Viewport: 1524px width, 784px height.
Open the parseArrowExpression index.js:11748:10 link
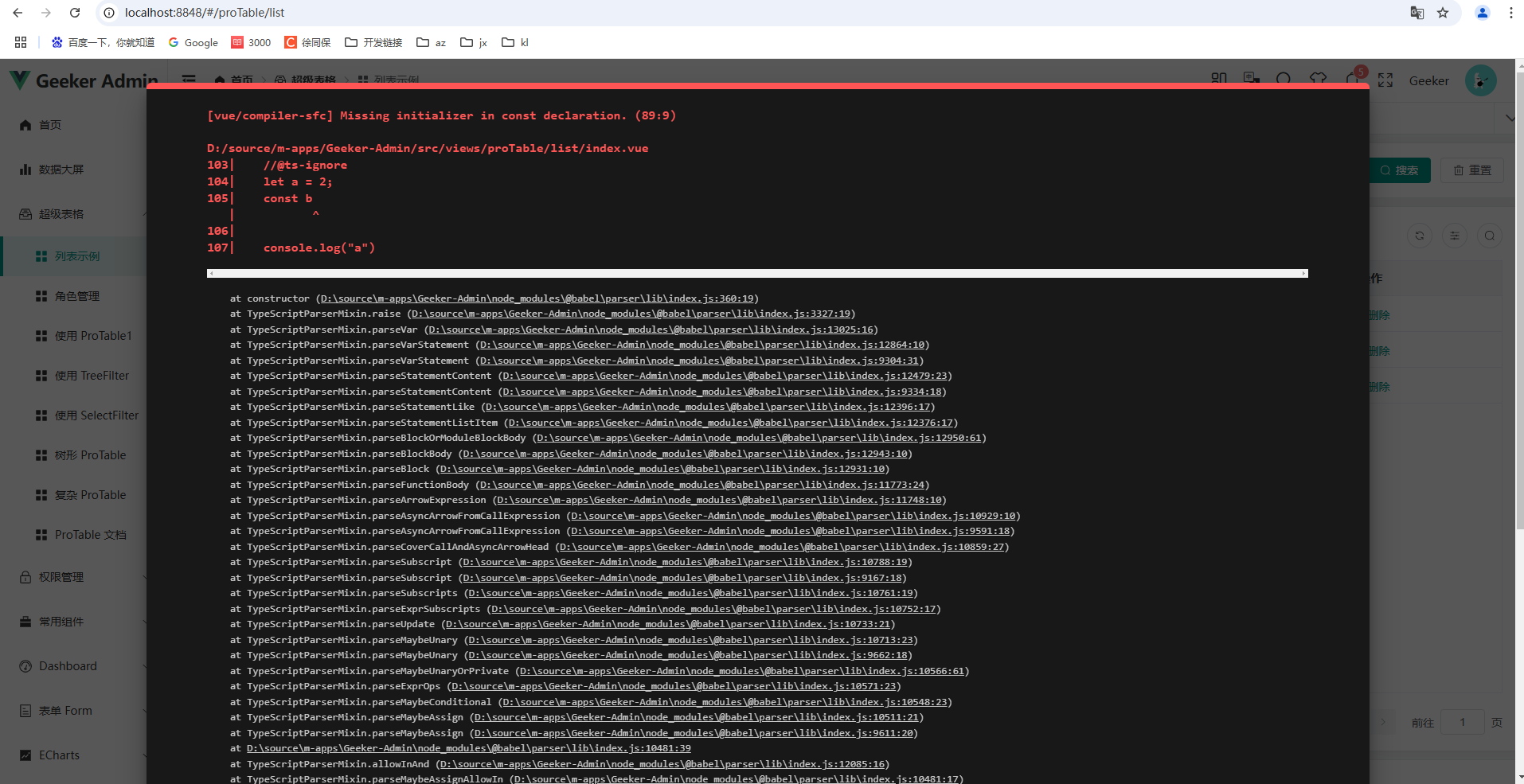point(719,500)
